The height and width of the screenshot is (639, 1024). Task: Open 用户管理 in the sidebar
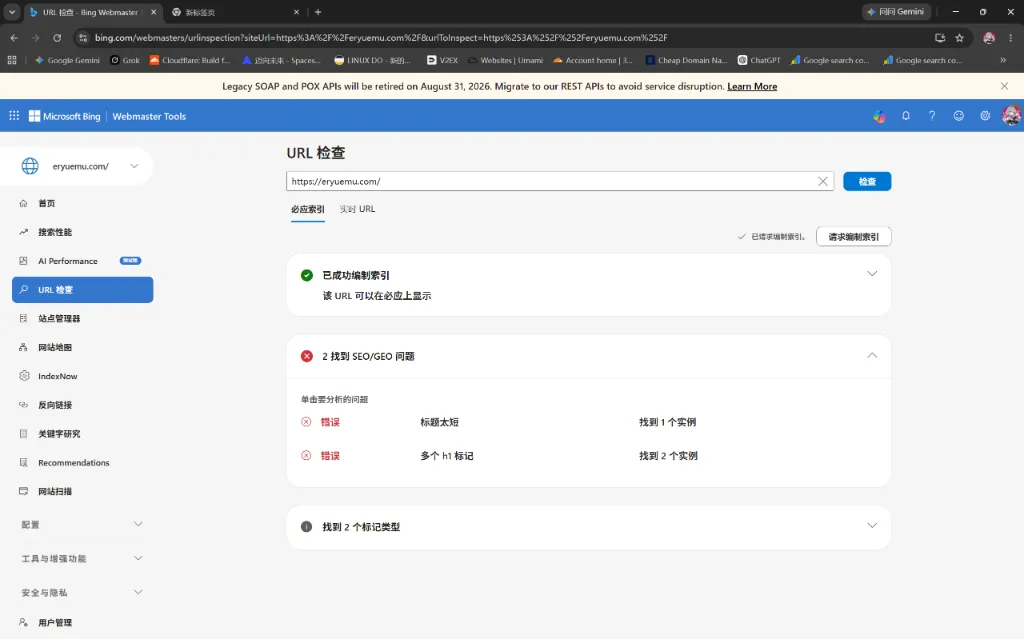(x=82, y=623)
